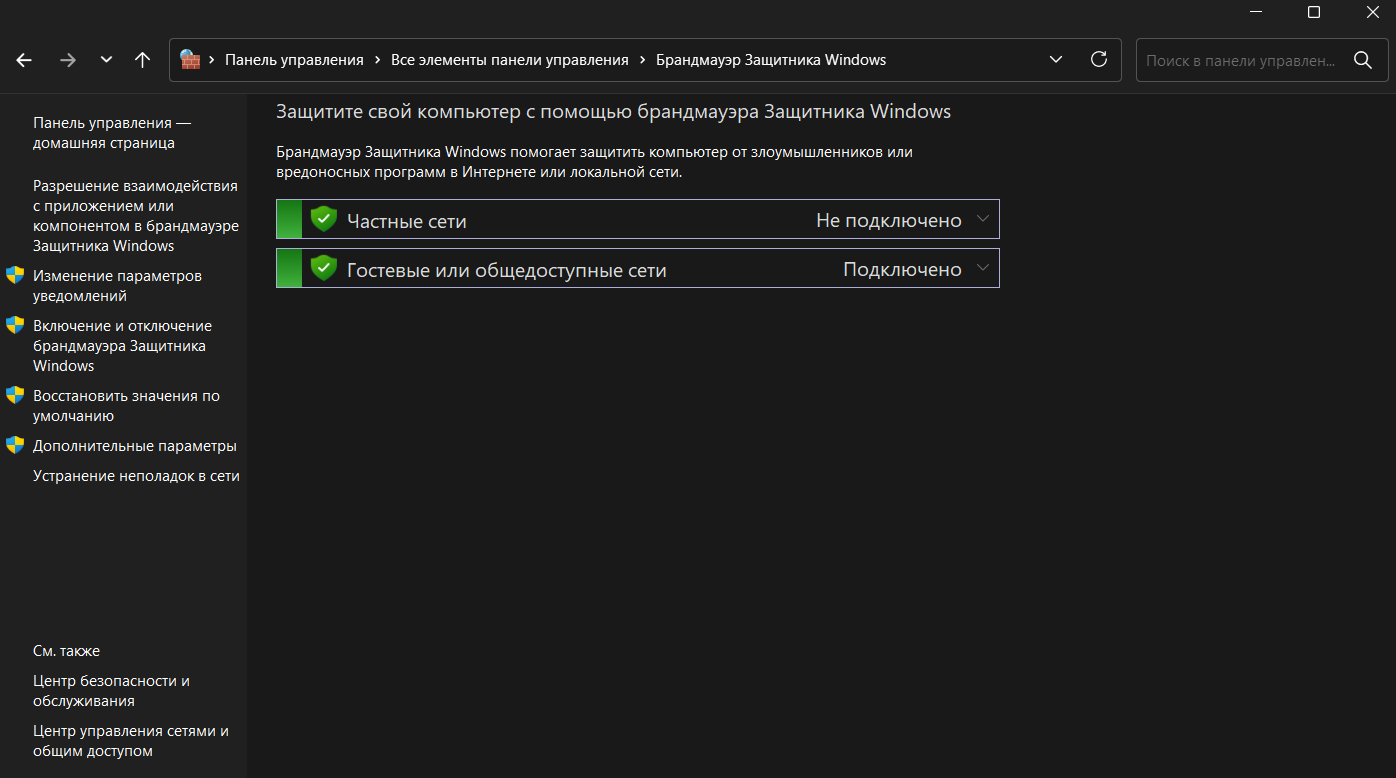Expand the Гостевые или общедоступные сети section
1396x778 pixels.
983,268
